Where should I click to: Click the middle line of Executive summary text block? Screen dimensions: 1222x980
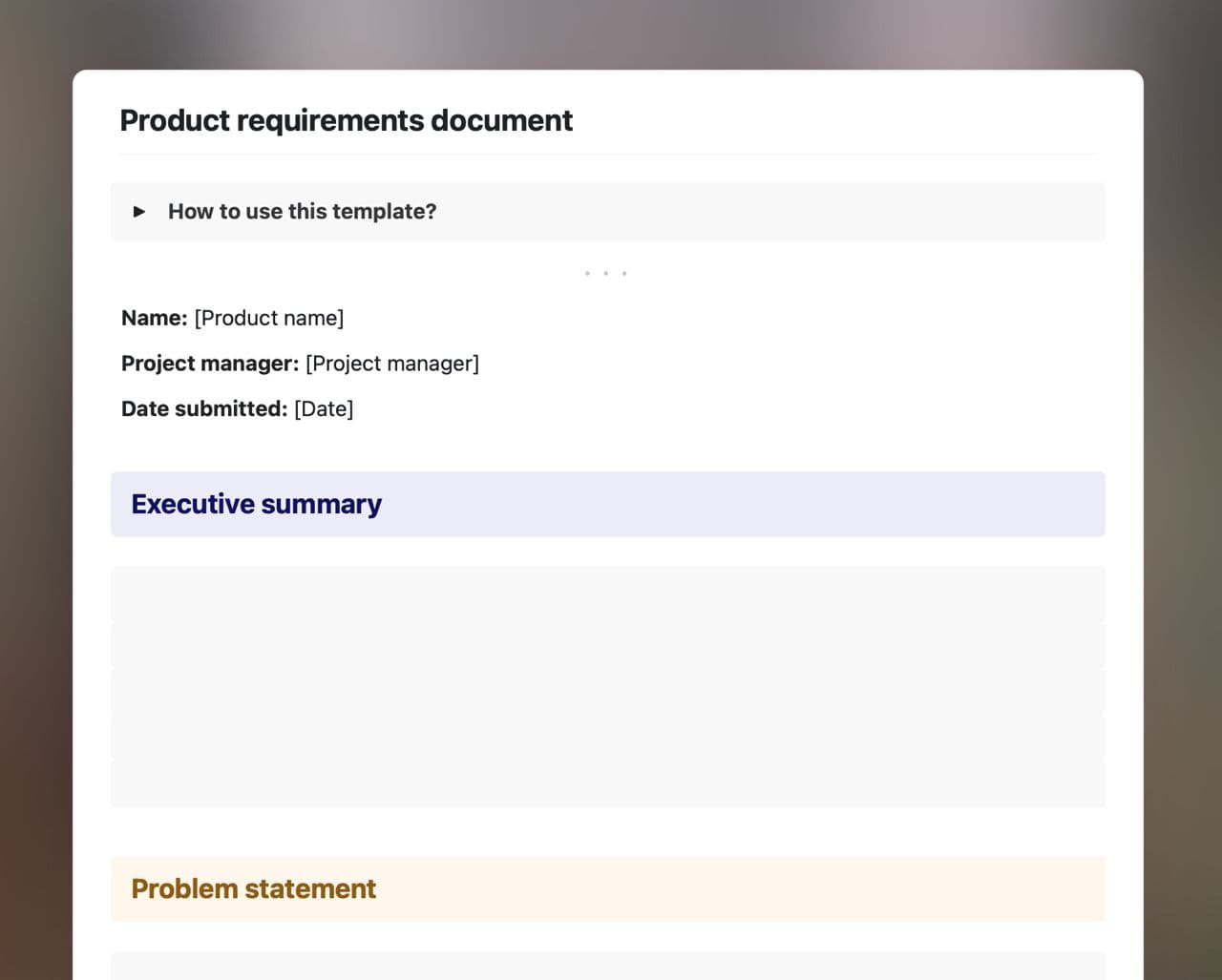click(607, 689)
